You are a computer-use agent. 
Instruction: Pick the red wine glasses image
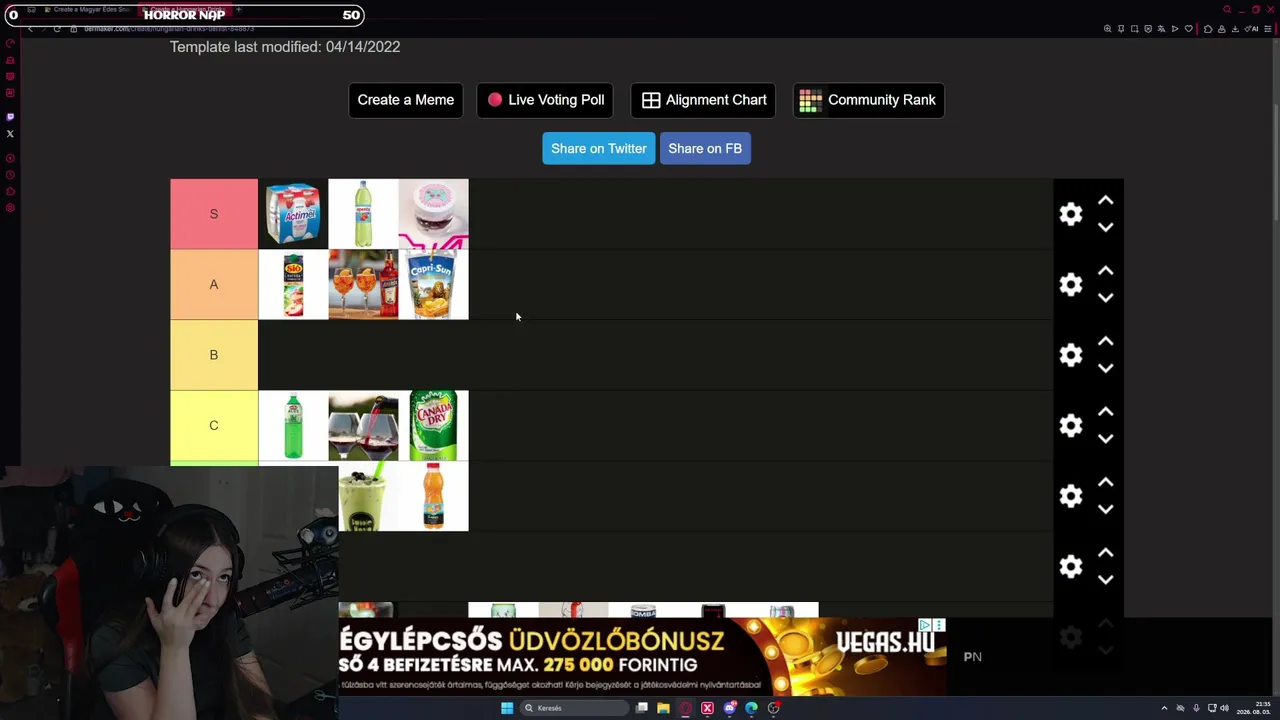click(x=363, y=426)
